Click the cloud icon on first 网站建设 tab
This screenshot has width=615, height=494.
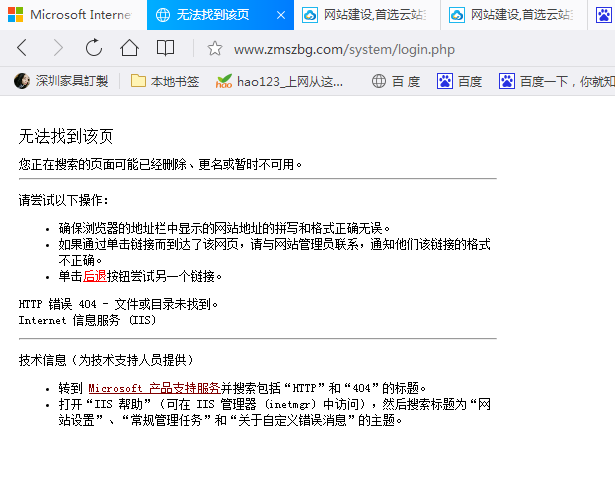tap(310, 15)
